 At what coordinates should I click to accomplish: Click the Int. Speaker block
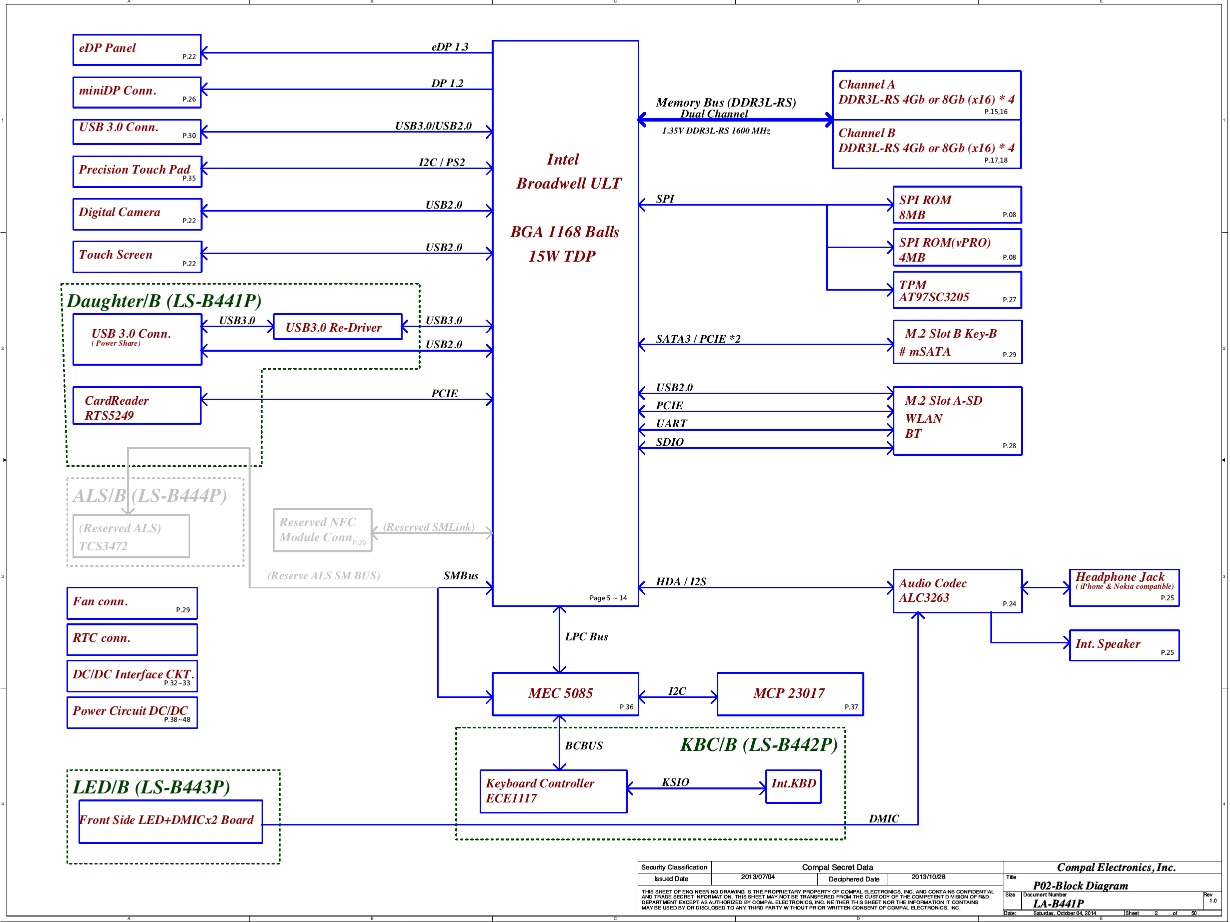click(x=1123, y=645)
